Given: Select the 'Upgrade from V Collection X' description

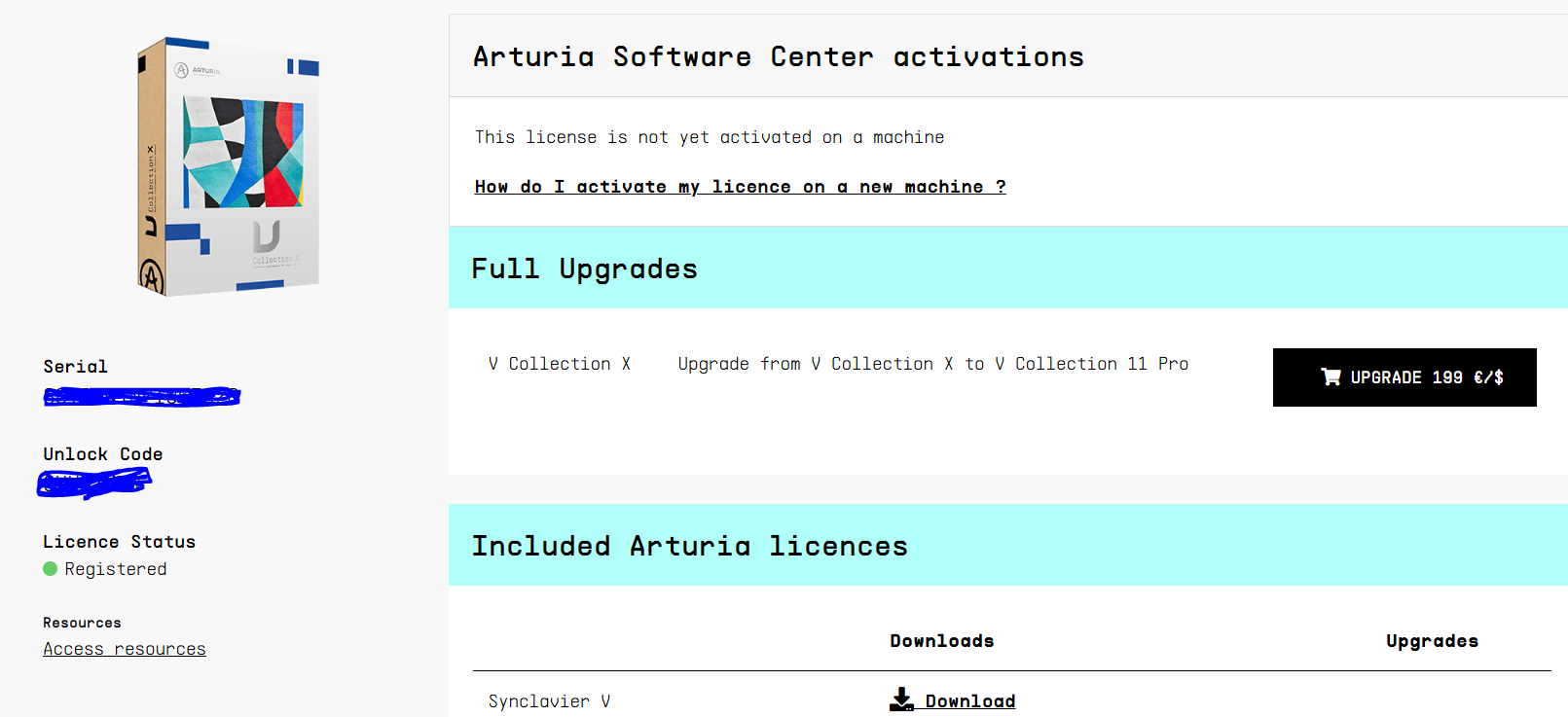Looking at the screenshot, I should pyautogui.click(x=933, y=364).
